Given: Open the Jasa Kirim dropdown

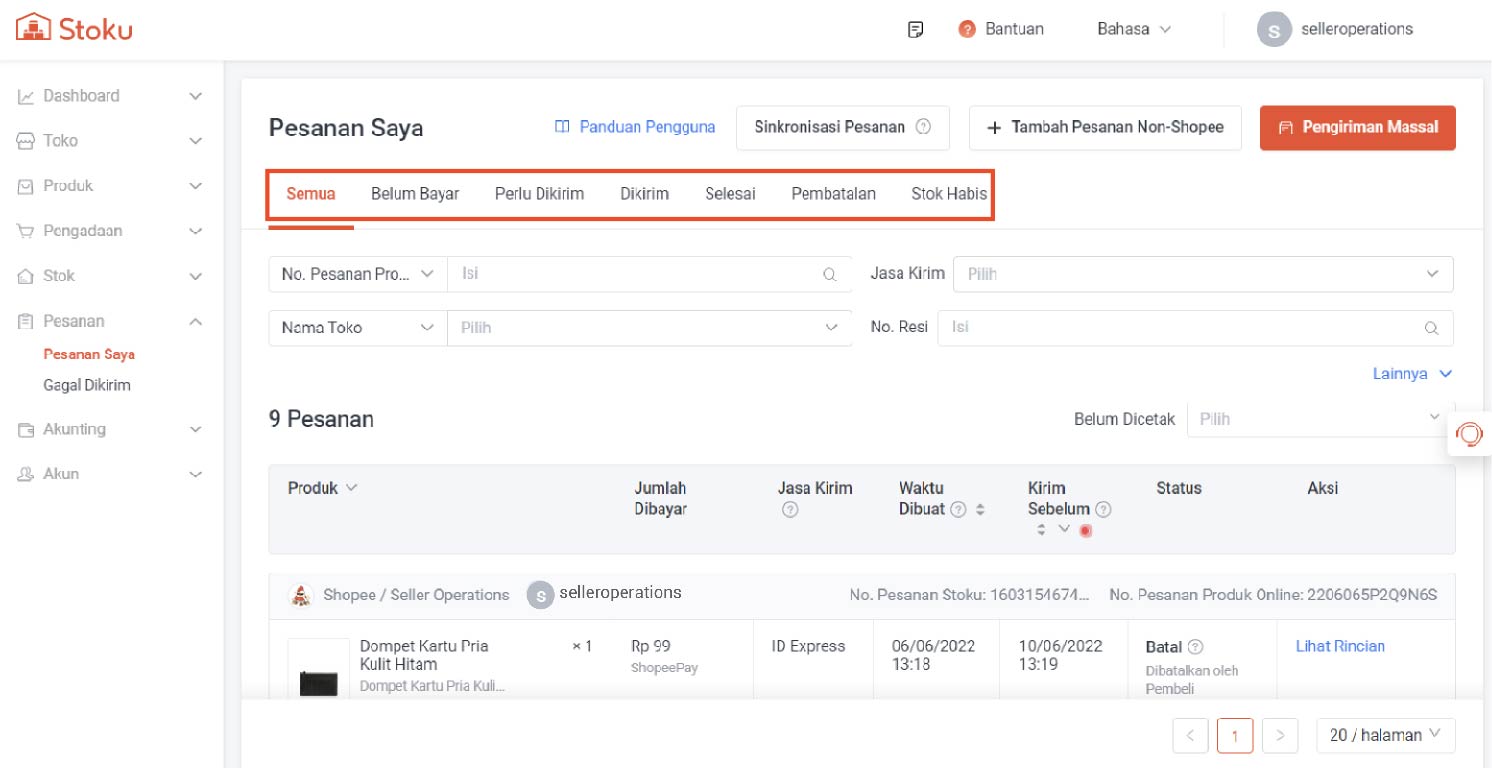Looking at the screenshot, I should (x=1202, y=274).
